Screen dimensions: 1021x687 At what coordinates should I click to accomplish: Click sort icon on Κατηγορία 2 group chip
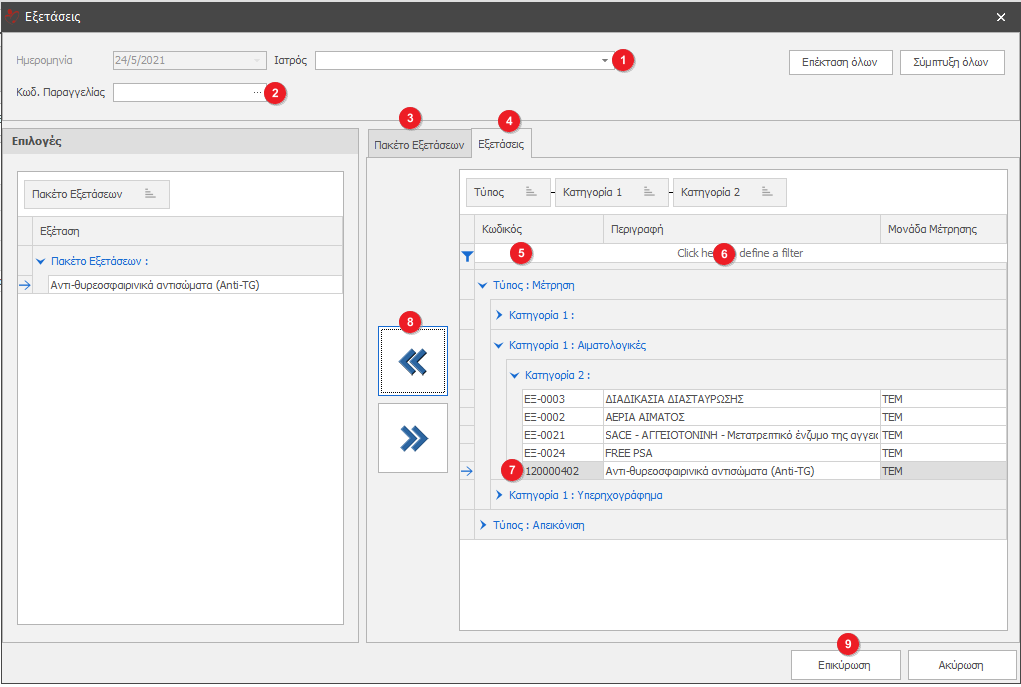pyautogui.click(x=767, y=192)
